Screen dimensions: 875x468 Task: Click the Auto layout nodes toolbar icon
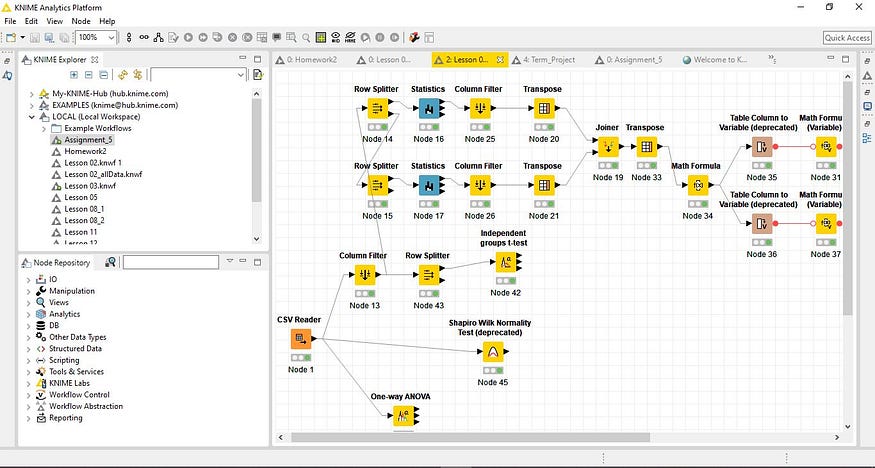(159, 37)
